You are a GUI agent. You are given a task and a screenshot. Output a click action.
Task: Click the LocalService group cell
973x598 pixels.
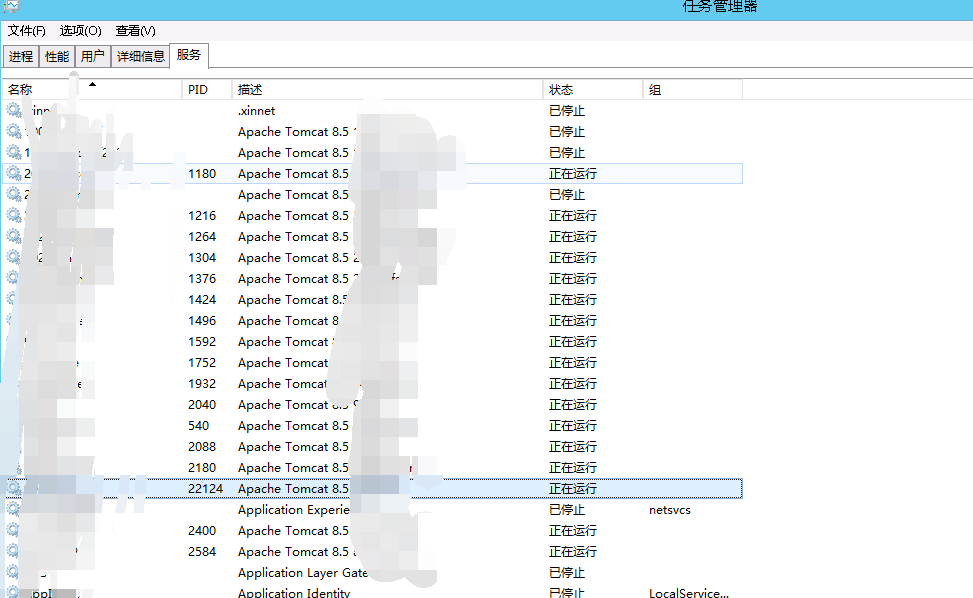coord(689,593)
